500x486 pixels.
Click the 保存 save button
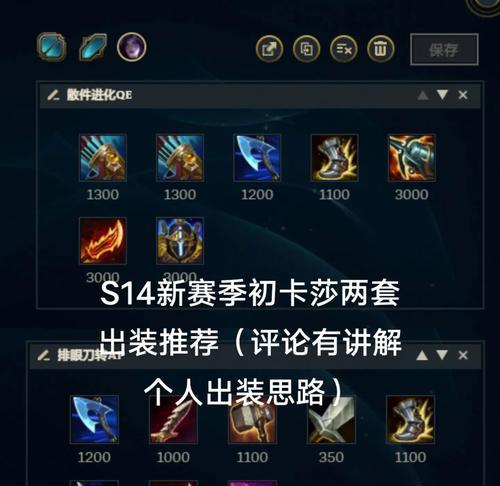444,49
